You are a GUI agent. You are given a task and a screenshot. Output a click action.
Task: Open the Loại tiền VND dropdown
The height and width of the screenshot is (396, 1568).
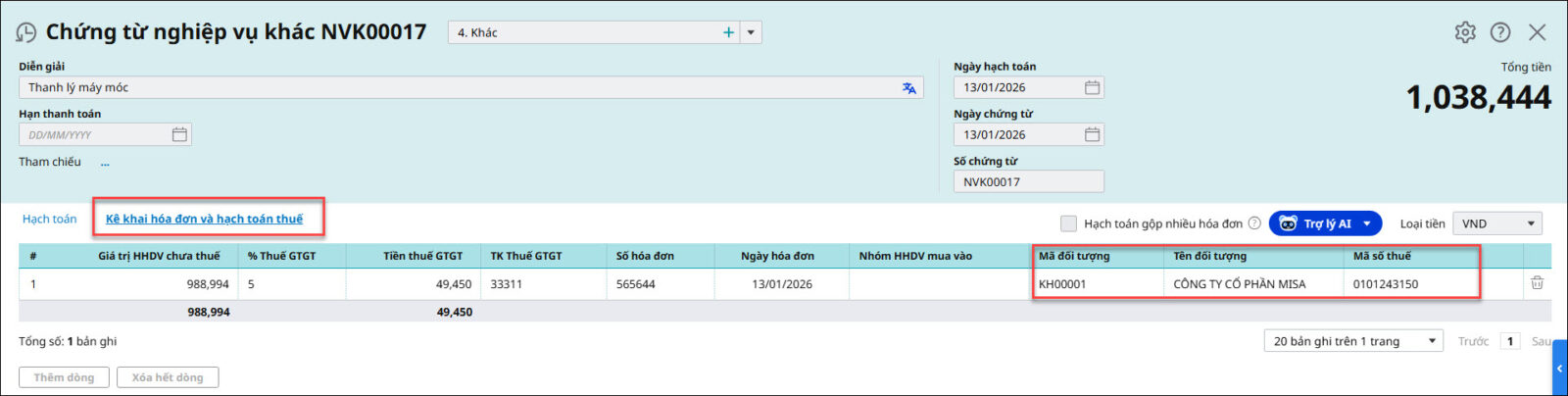point(1496,223)
